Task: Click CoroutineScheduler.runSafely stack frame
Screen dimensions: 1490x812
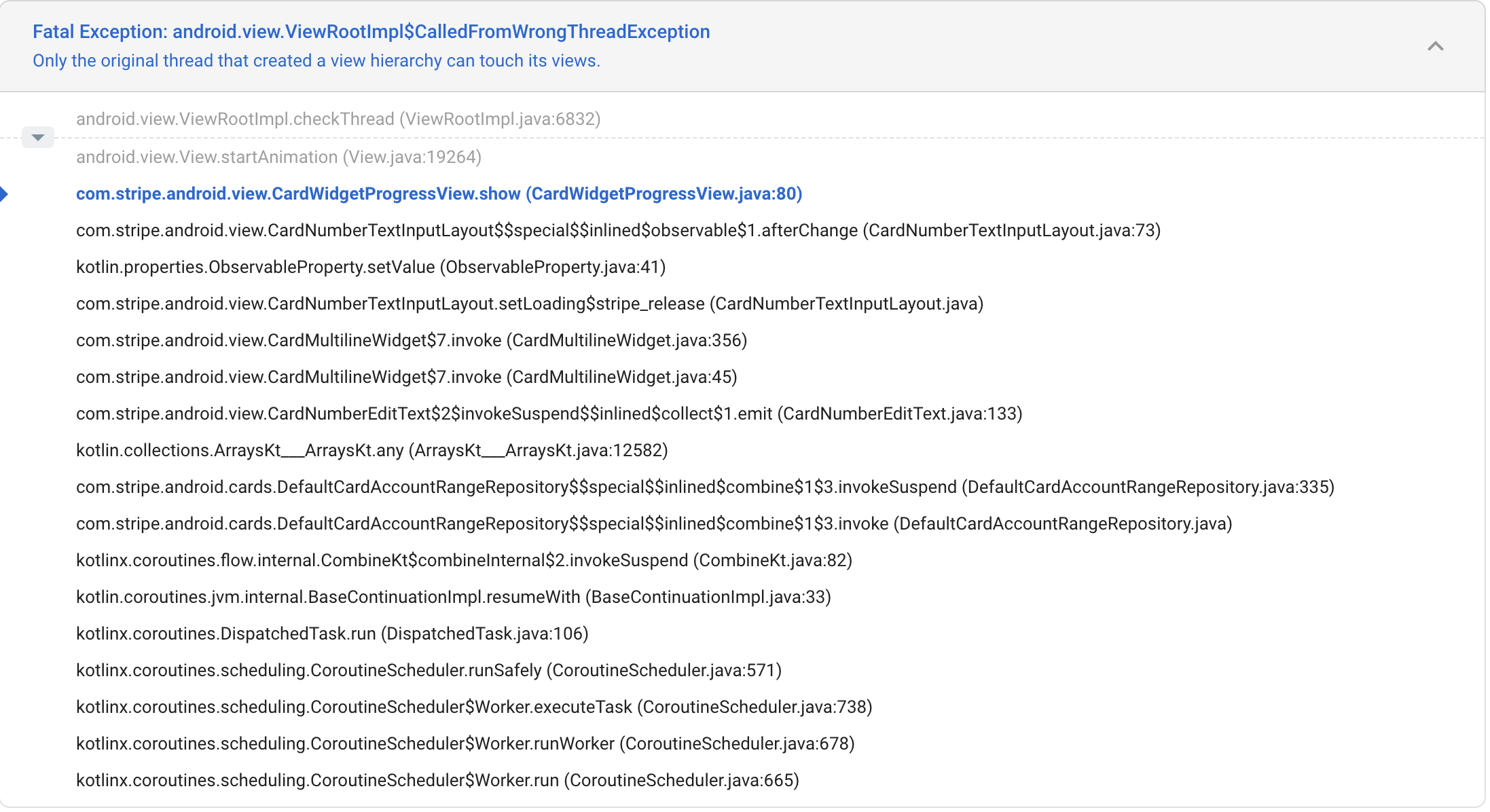Action: click(428, 670)
